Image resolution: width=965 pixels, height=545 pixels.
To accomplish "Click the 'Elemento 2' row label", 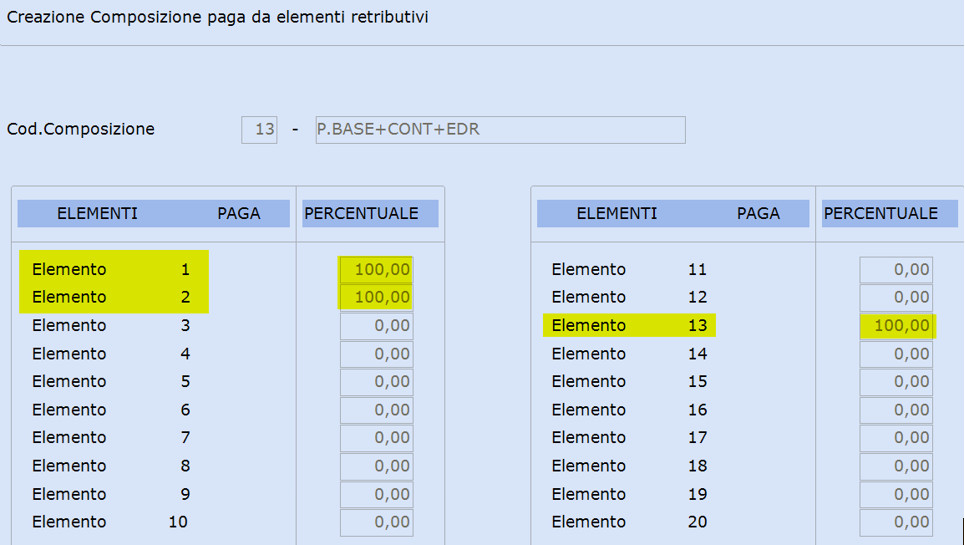I will click(111, 297).
